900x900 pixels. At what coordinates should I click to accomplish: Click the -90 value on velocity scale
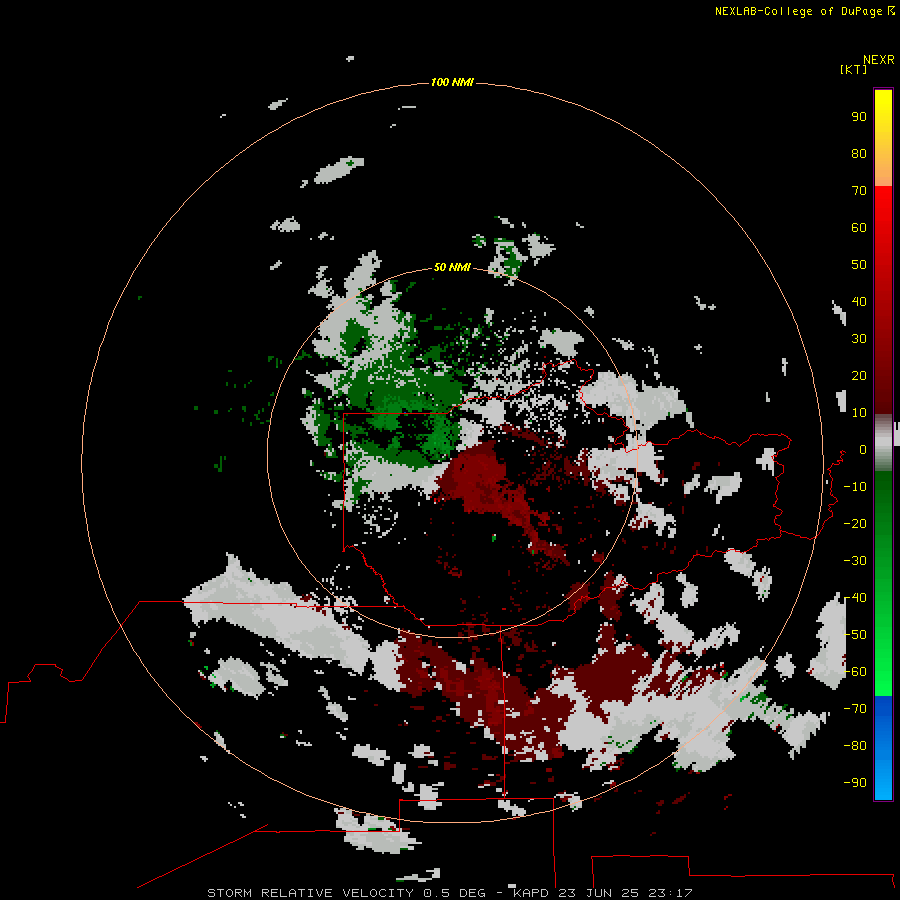point(855,783)
